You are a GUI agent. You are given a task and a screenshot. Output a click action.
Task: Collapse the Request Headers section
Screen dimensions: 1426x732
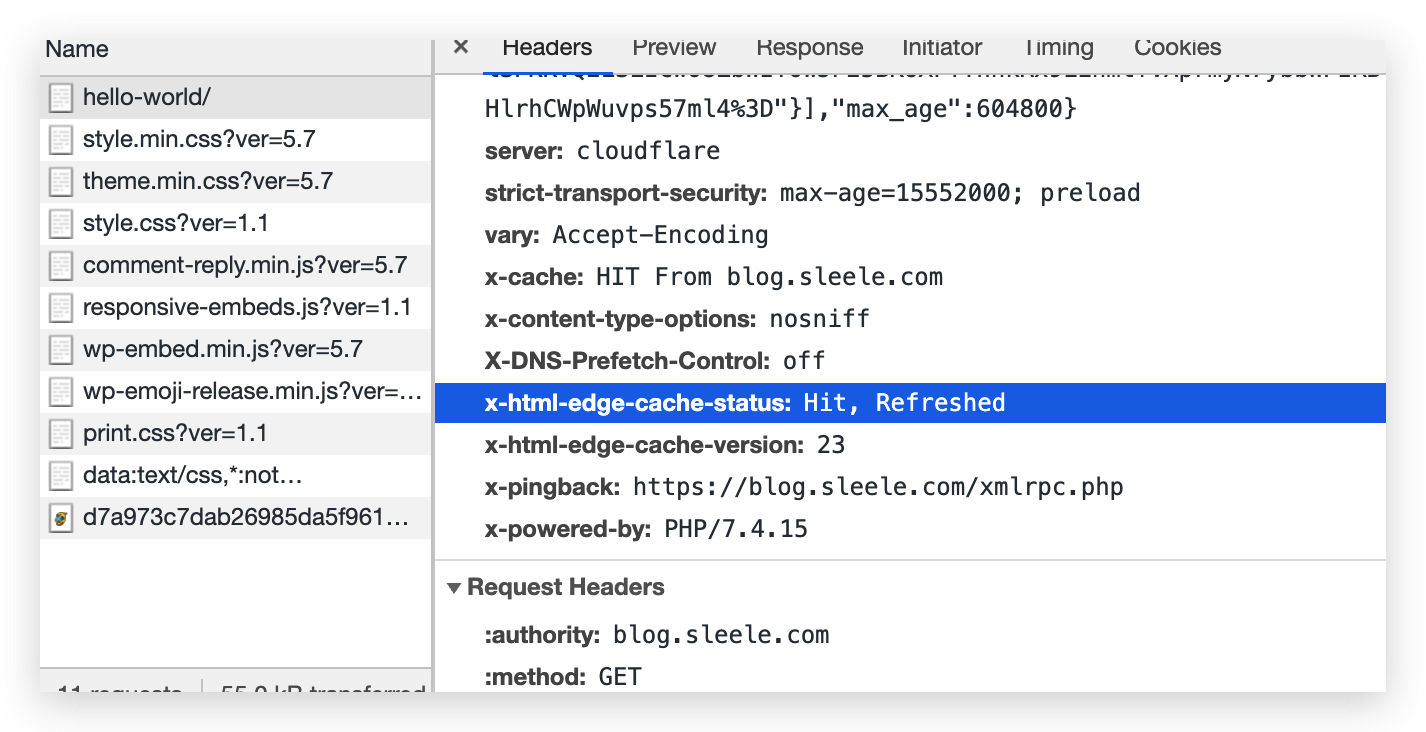pyautogui.click(x=456, y=587)
